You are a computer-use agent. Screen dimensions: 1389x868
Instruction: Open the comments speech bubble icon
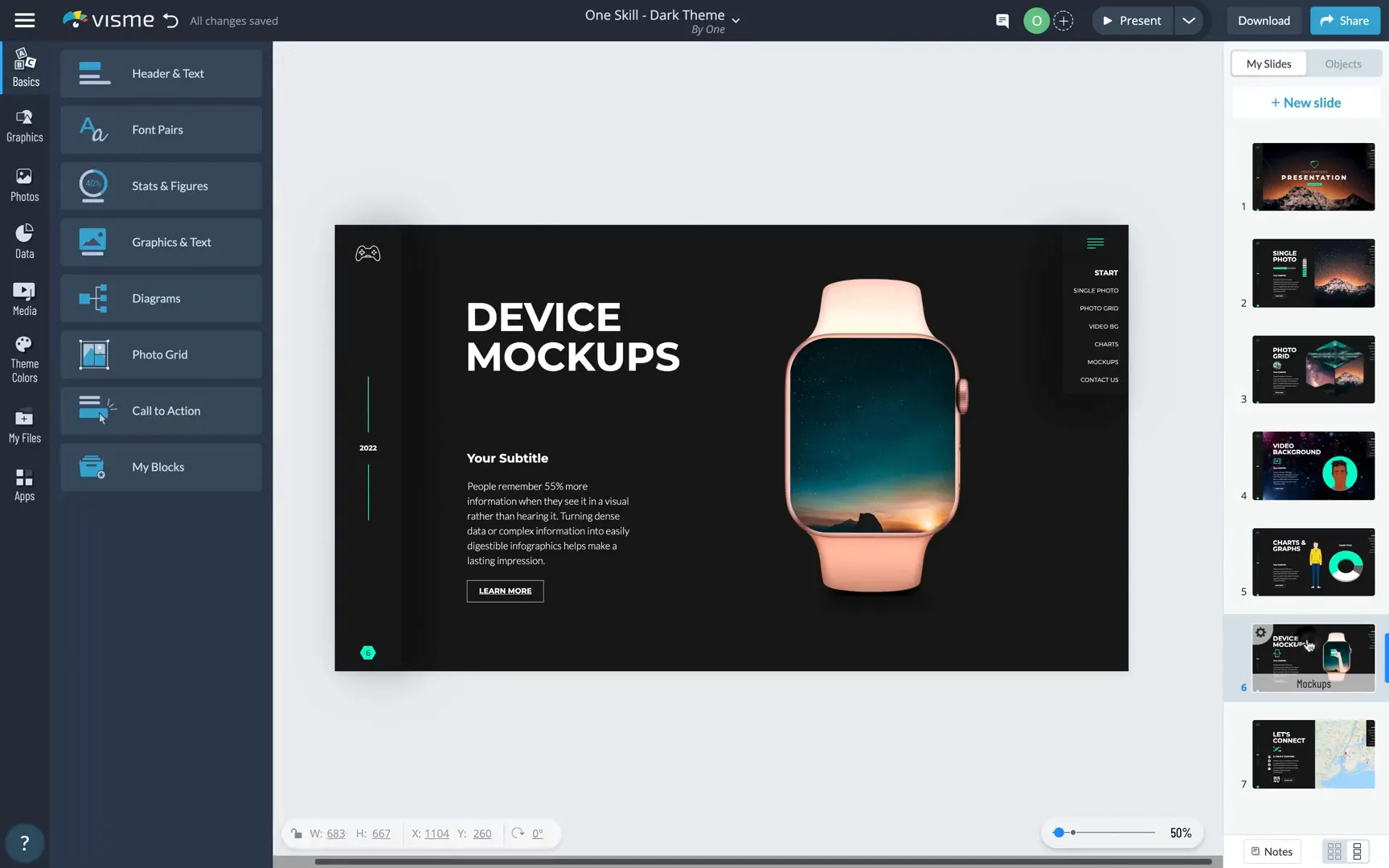(1002, 21)
